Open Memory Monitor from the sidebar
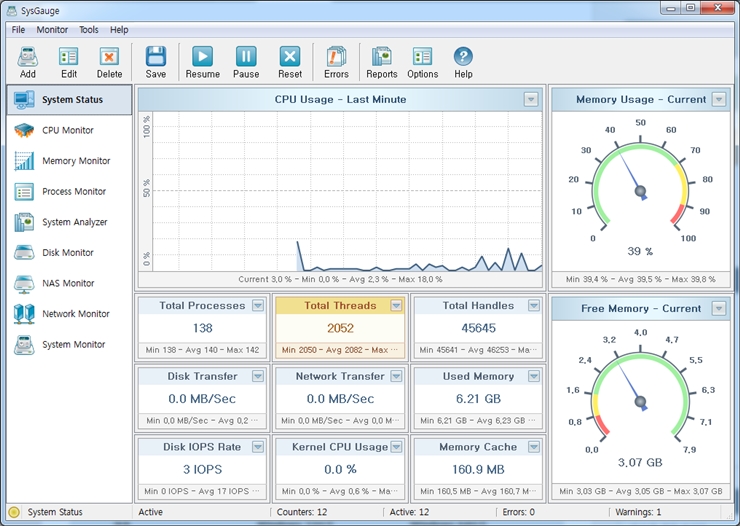Viewport: 740px width, 526px height. [x=69, y=161]
